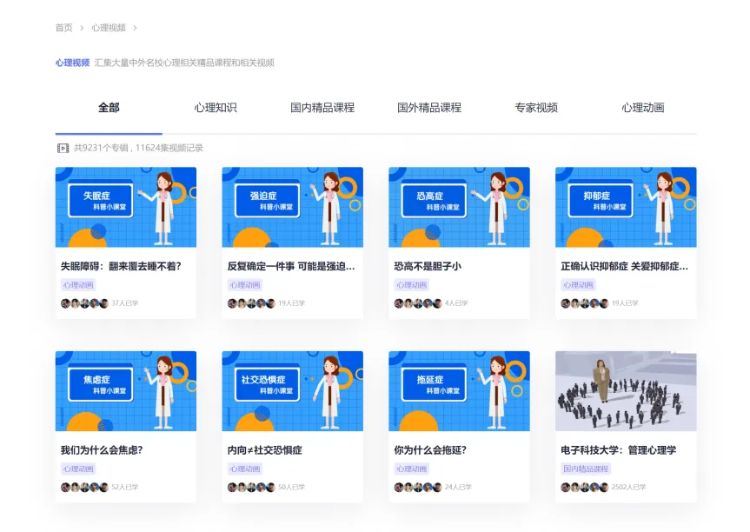The width and height of the screenshot is (750, 532).
Task: Click the video album count icon
Action: coord(63,148)
